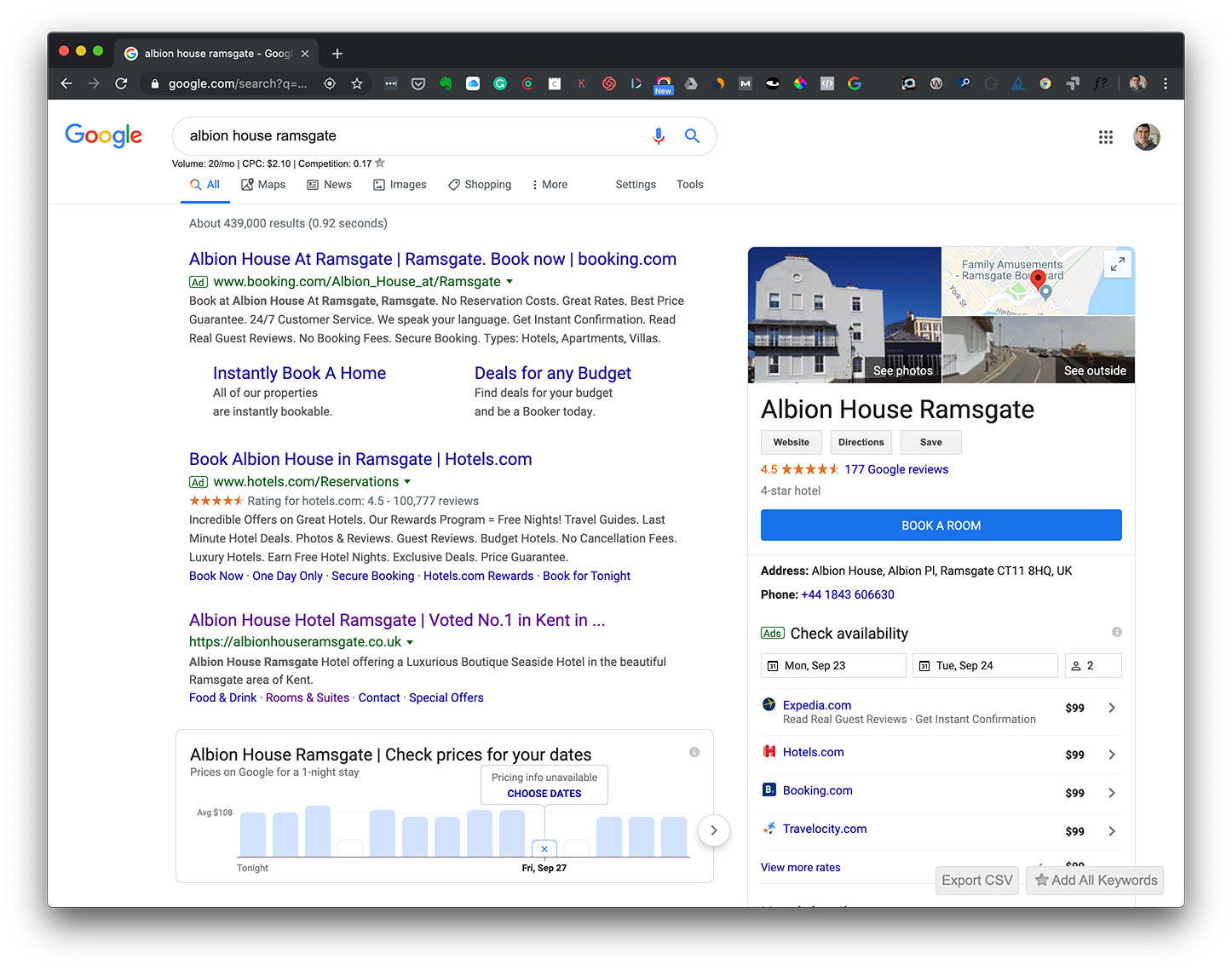Expand the map in knowledge panel
The width and height of the screenshot is (1232, 970).
pos(1118,265)
